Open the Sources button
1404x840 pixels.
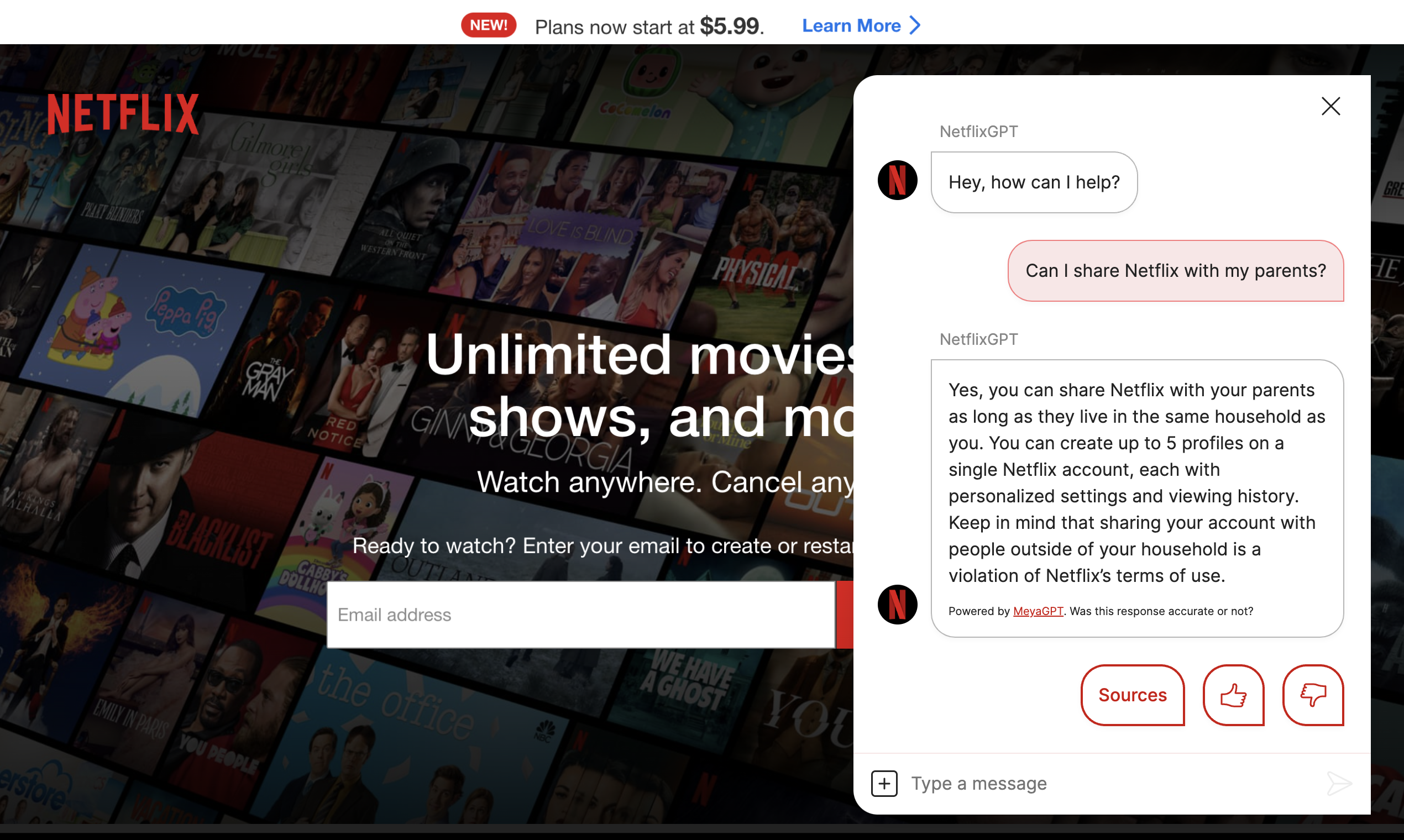[1132, 695]
